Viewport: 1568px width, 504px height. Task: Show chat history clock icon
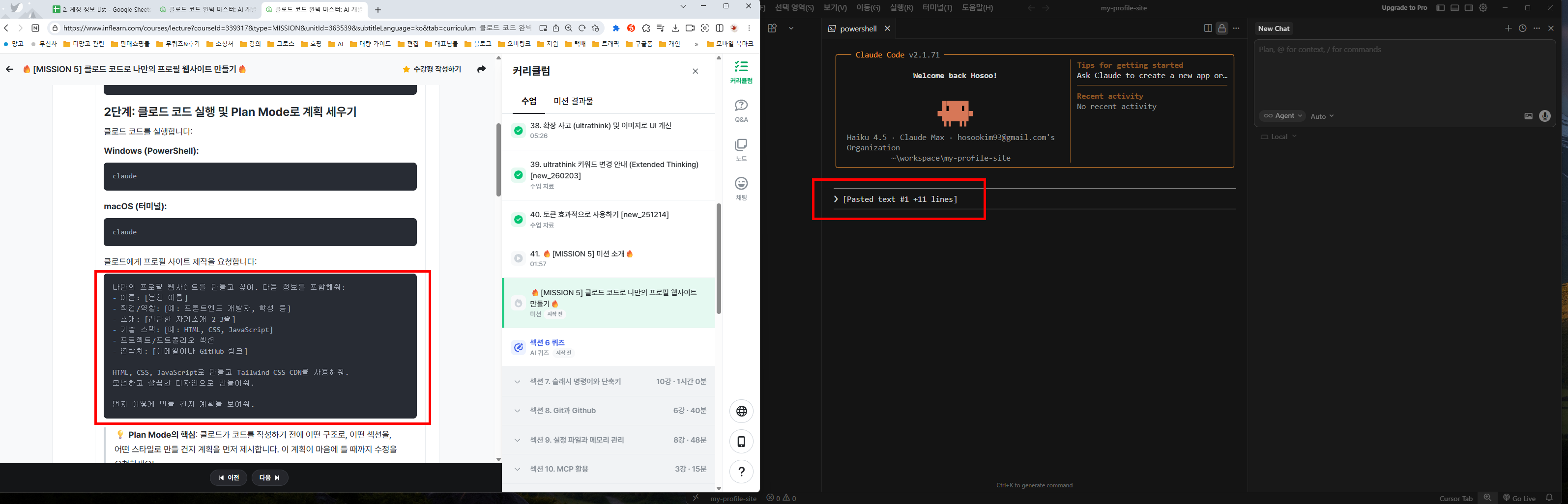[1522, 28]
